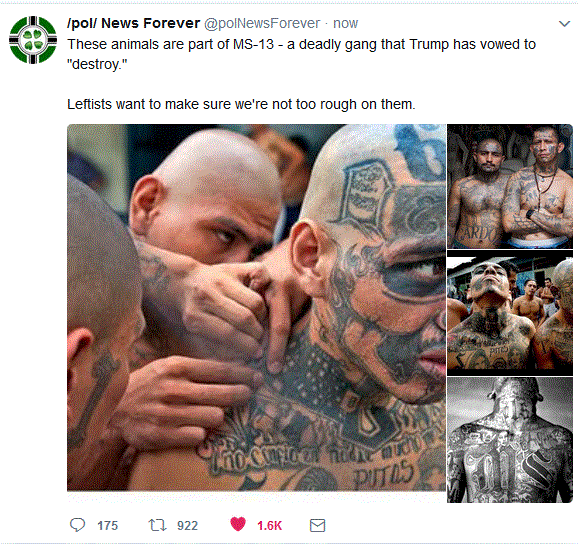Expand the tweet options chevron

tap(564, 24)
